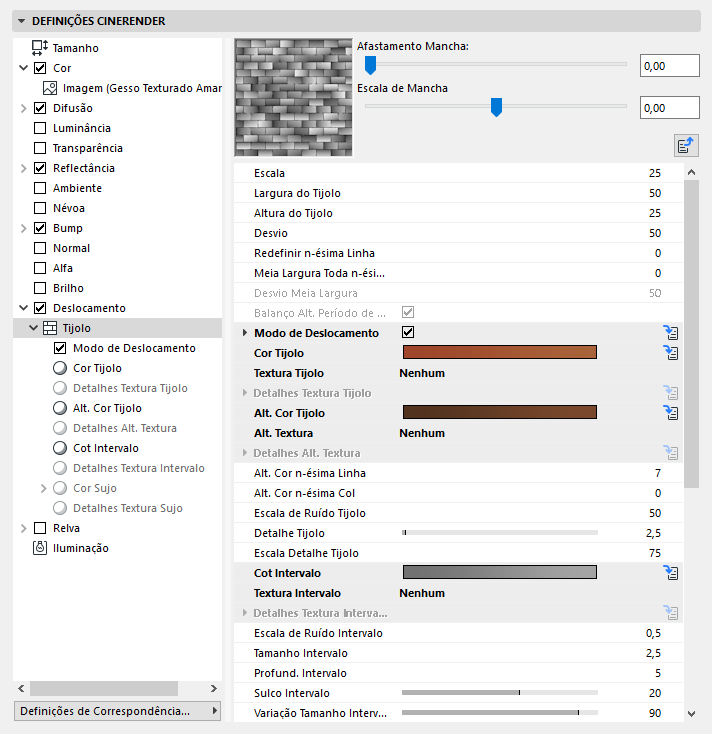Disable the Bump channel checkbox
The width and height of the screenshot is (712, 734).
pos(40,228)
